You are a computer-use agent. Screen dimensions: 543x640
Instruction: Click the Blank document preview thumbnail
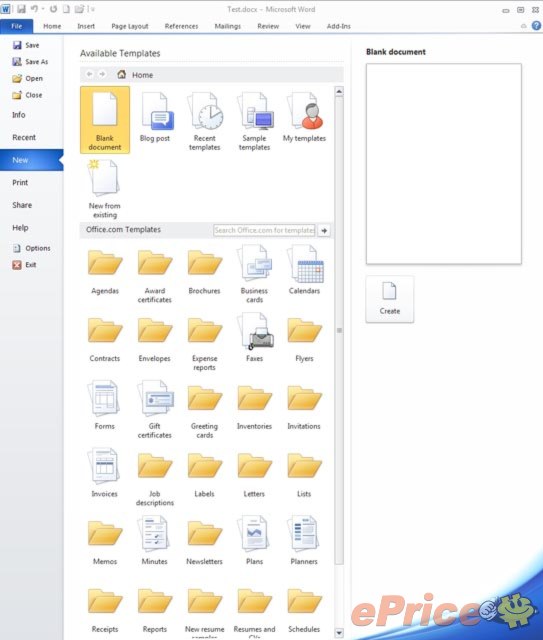[444, 164]
